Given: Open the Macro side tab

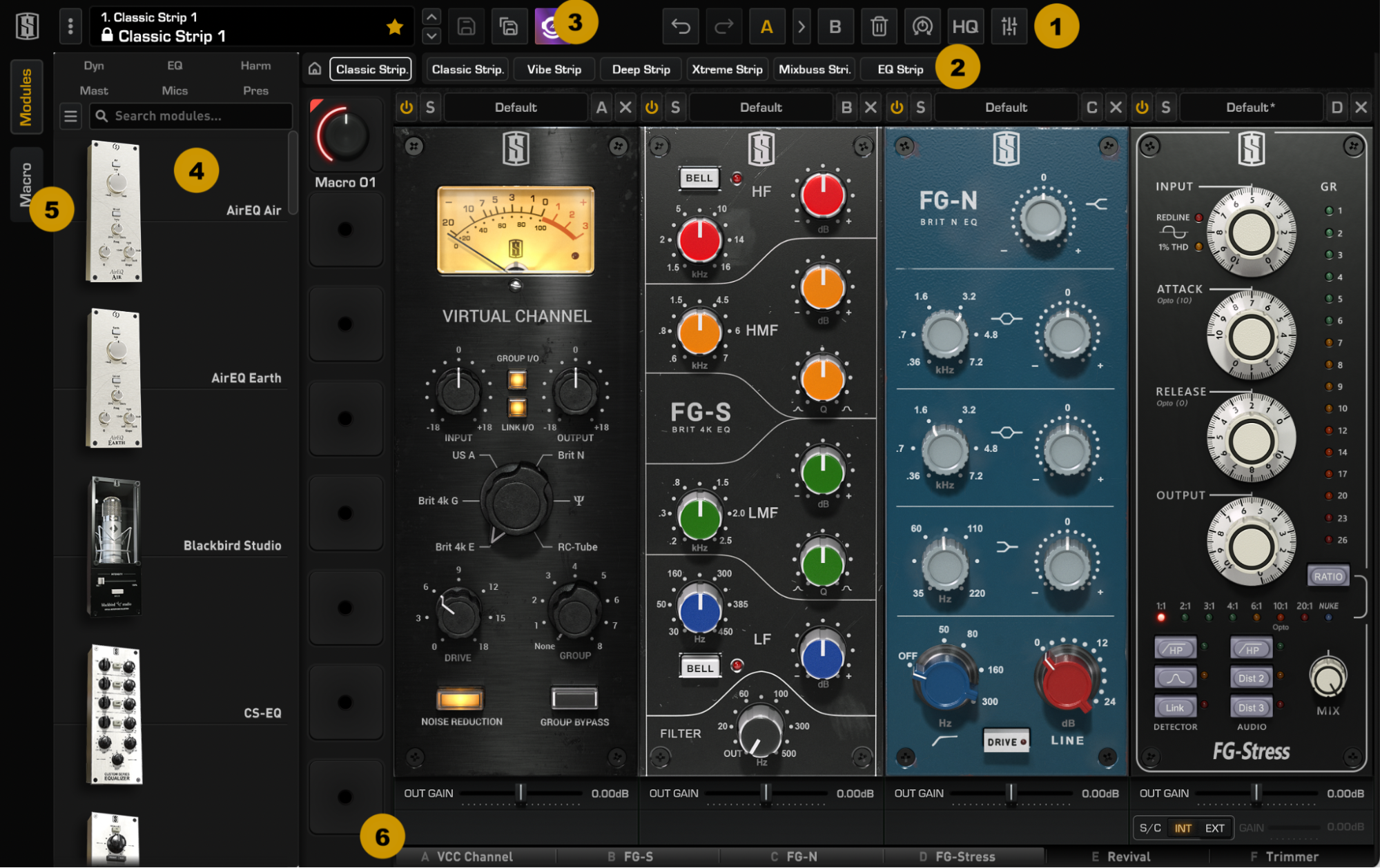Looking at the screenshot, I should pyautogui.click(x=26, y=185).
